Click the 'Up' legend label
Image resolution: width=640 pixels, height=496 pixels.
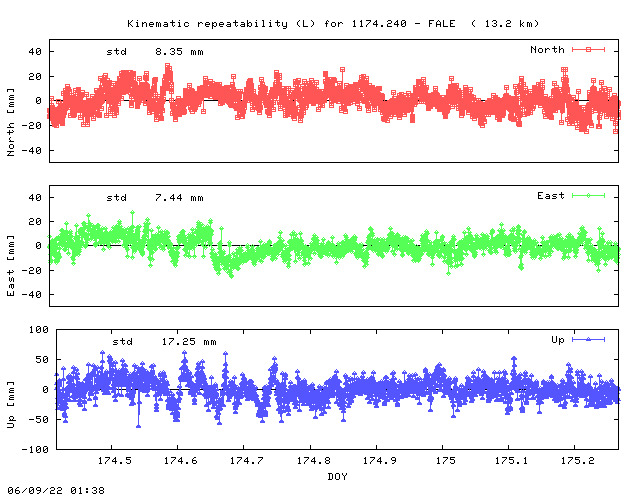coord(558,340)
